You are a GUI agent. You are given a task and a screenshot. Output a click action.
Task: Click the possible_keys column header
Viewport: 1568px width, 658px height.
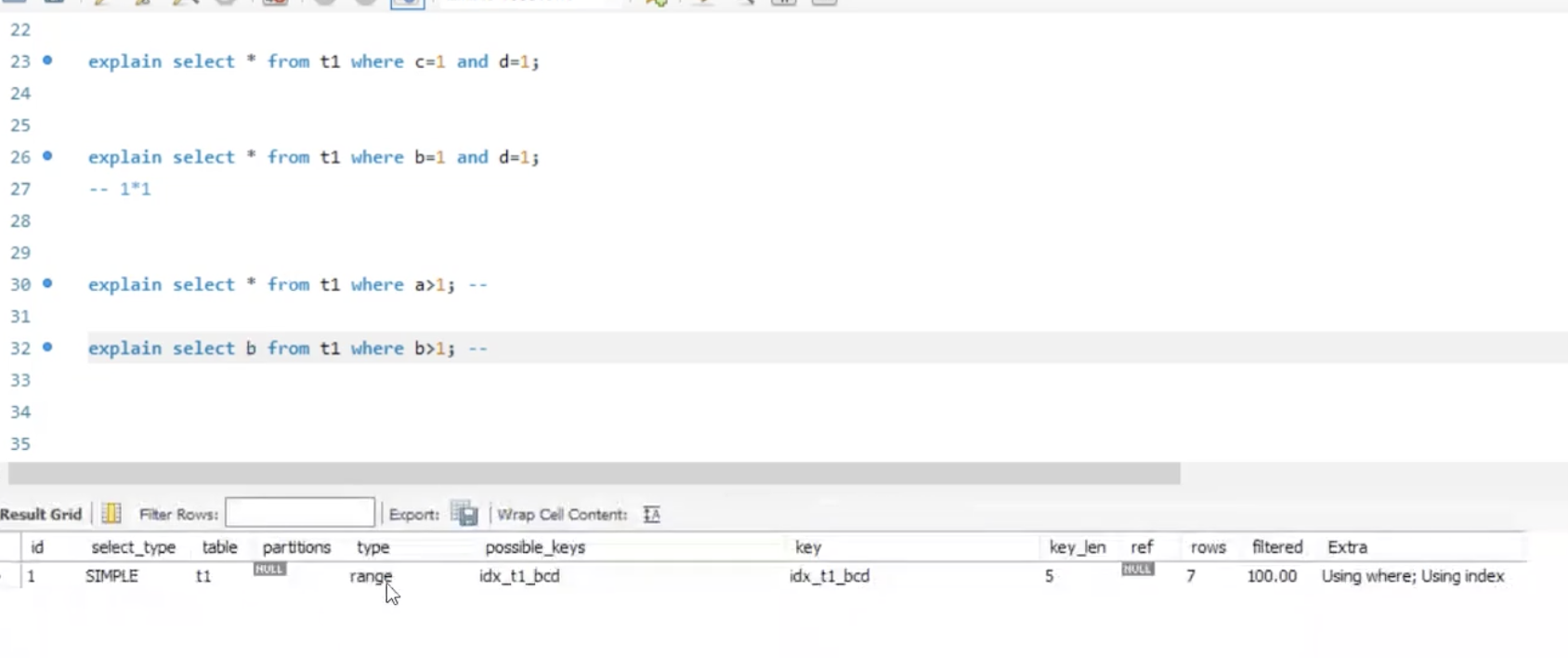[534, 547]
